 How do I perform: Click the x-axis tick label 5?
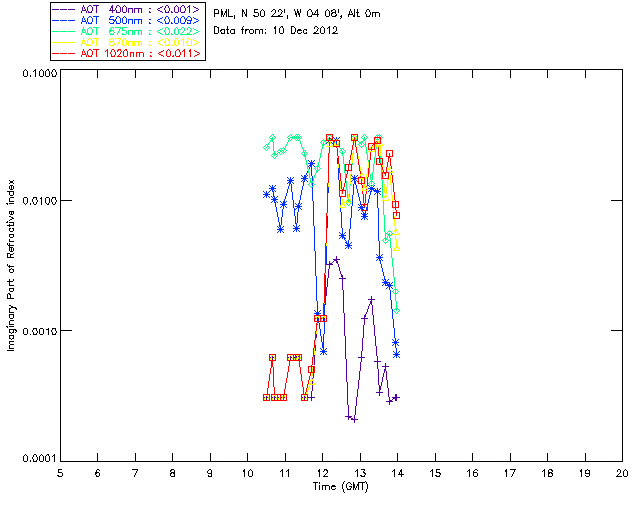click(x=60, y=473)
